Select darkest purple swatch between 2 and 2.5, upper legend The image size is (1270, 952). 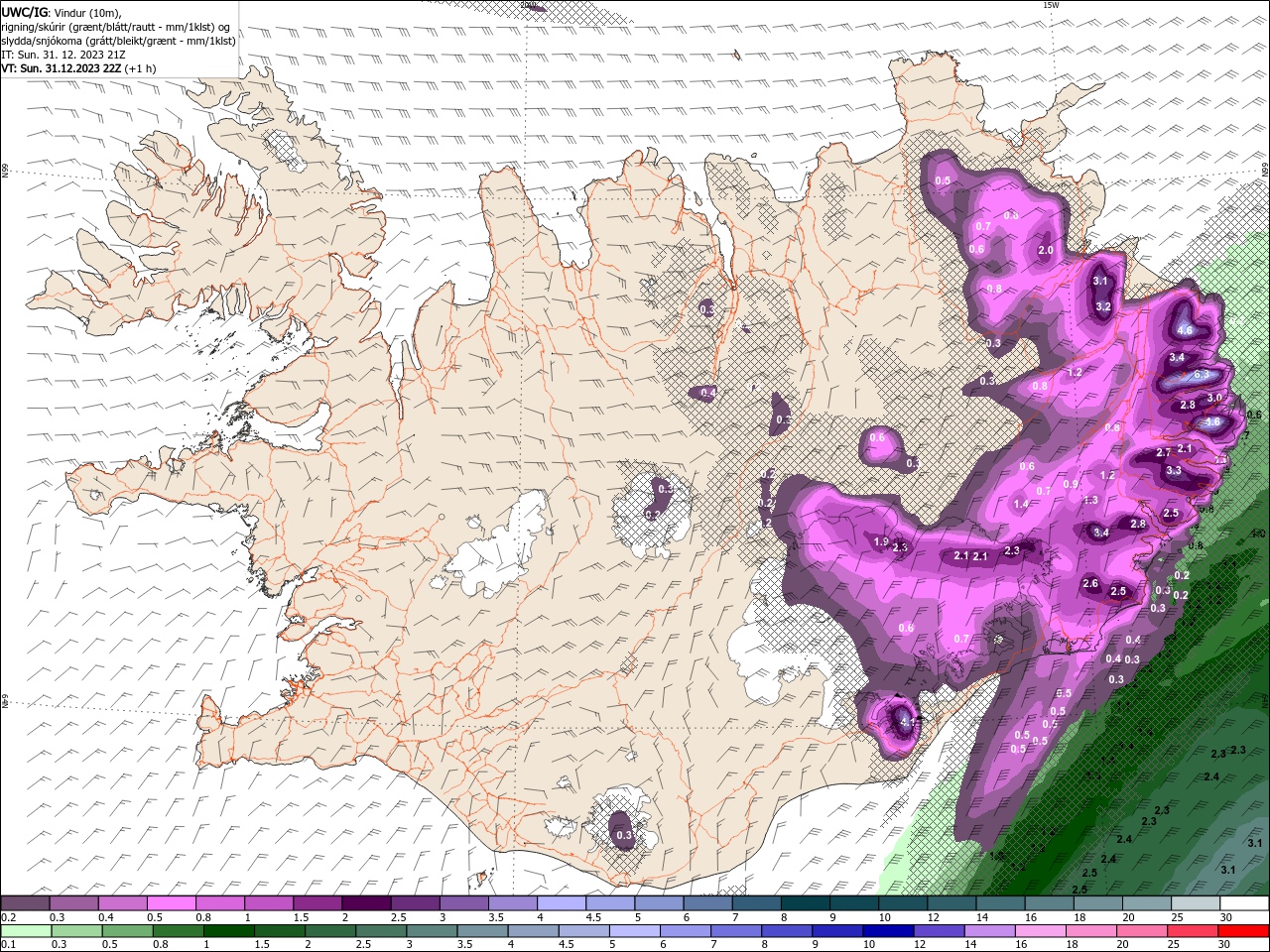(367, 903)
